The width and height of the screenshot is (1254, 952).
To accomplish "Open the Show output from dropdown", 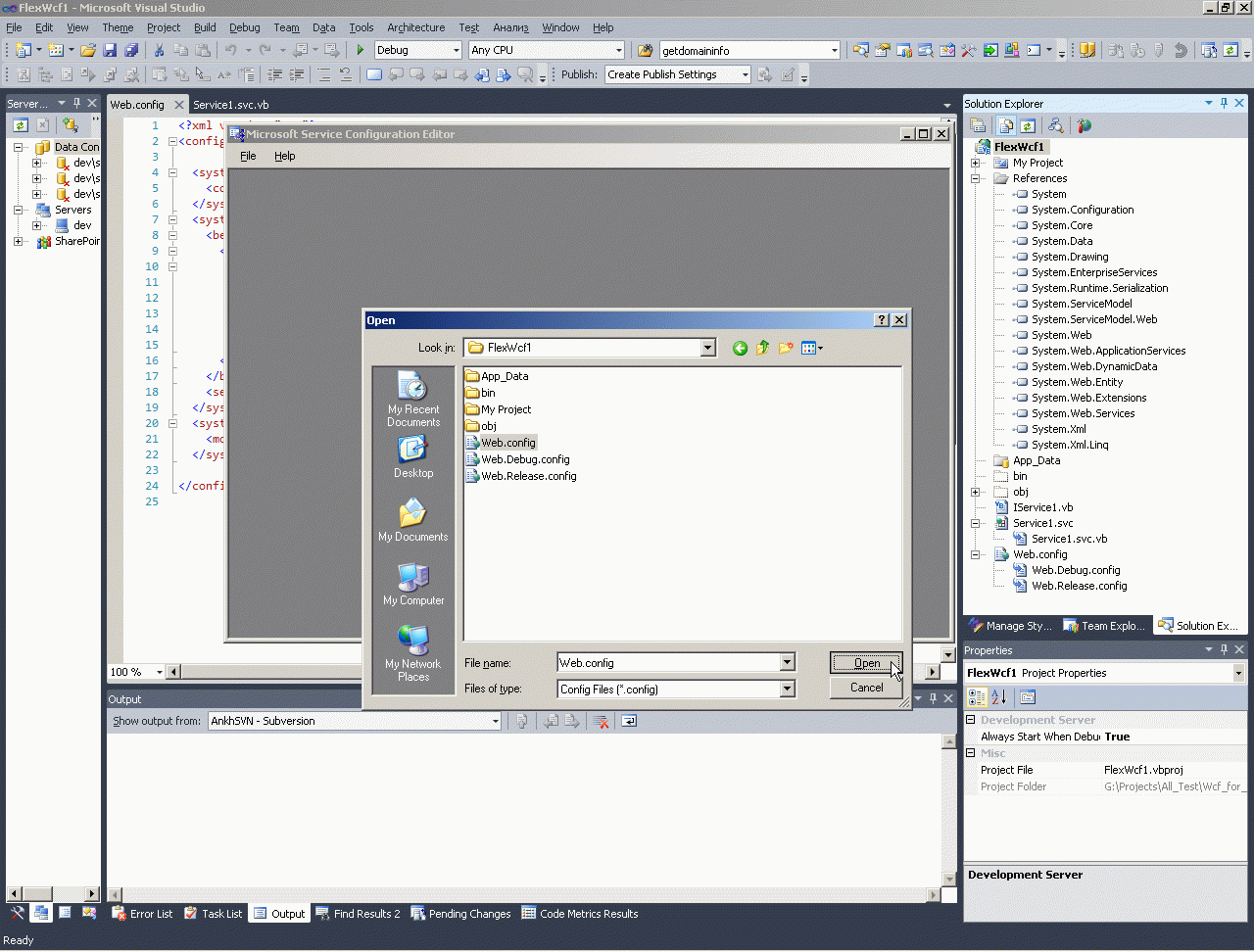I will coord(495,722).
